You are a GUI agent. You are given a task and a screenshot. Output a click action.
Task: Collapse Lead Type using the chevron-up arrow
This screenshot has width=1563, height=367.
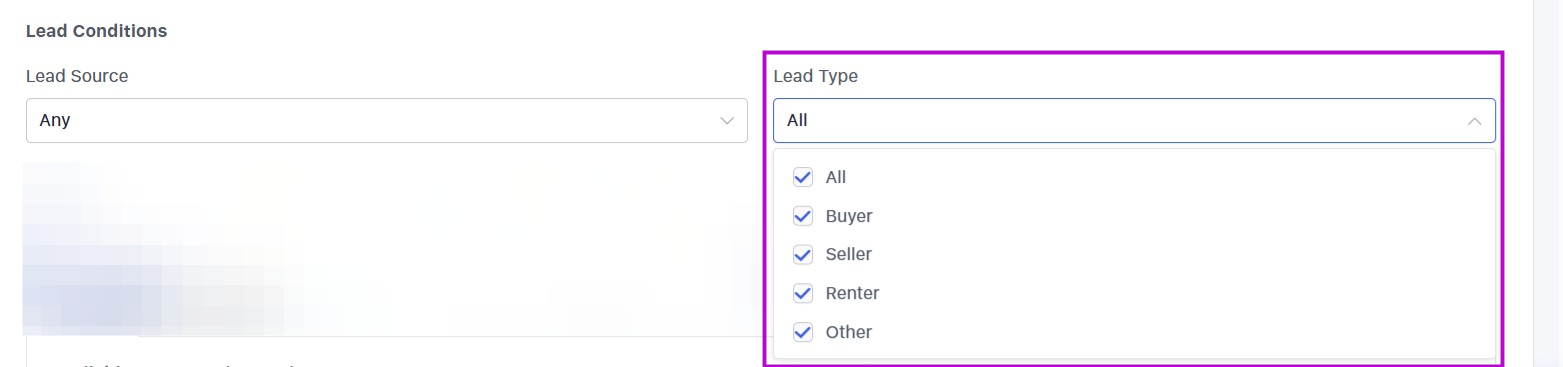coord(1474,121)
